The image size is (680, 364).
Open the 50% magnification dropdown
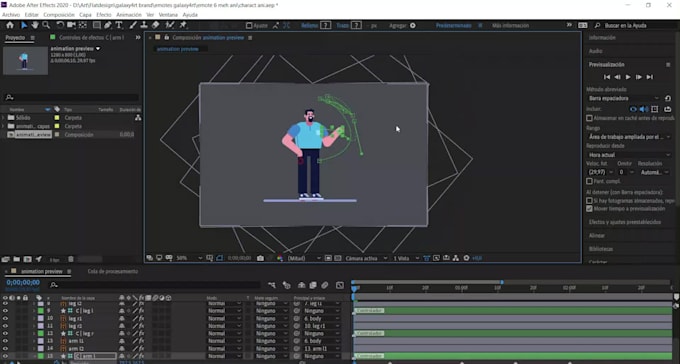coord(190,258)
